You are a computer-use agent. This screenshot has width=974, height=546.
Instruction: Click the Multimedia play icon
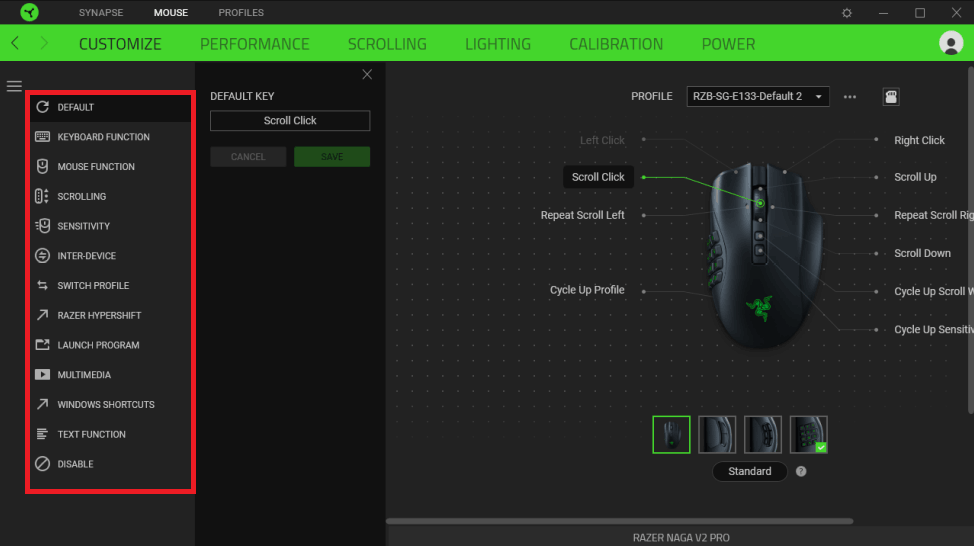pos(42,375)
